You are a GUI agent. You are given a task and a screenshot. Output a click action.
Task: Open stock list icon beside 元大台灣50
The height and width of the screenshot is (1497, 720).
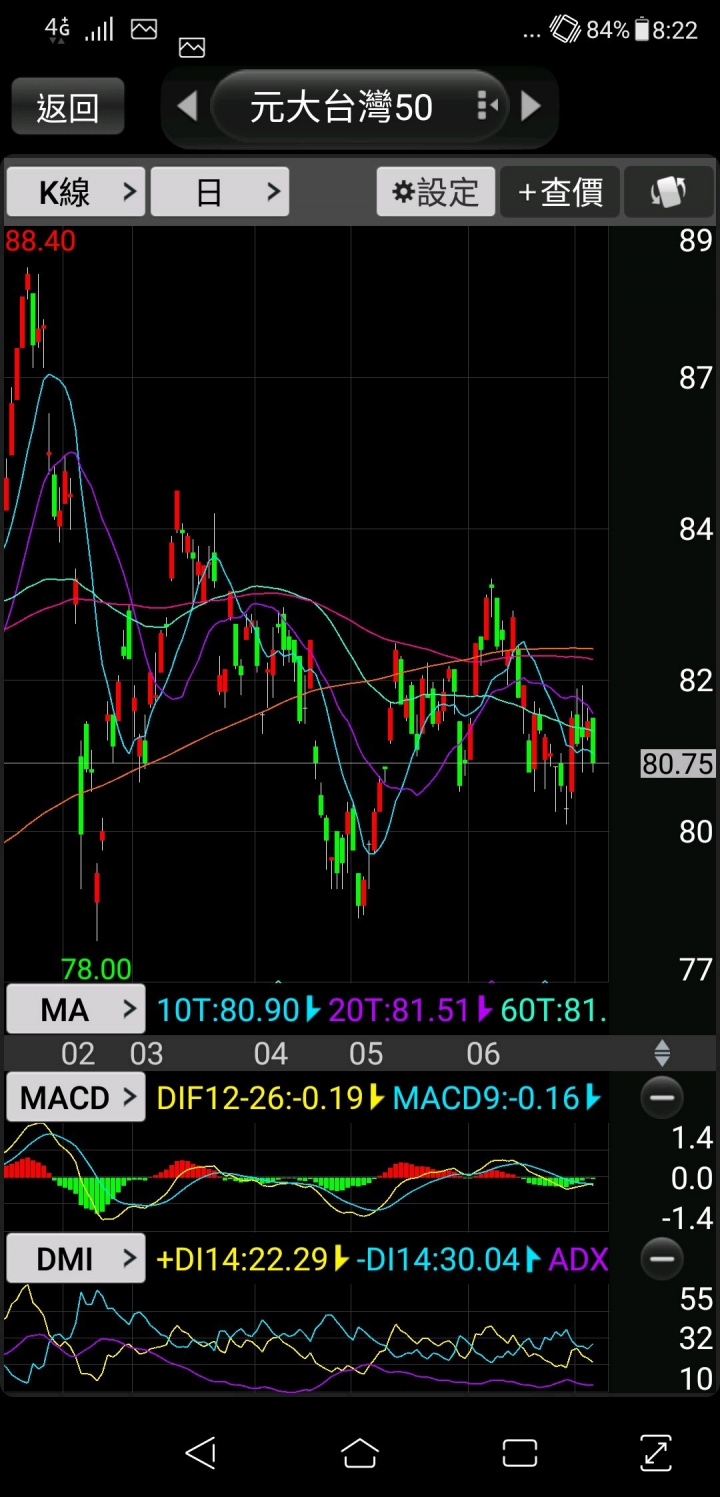pos(487,105)
